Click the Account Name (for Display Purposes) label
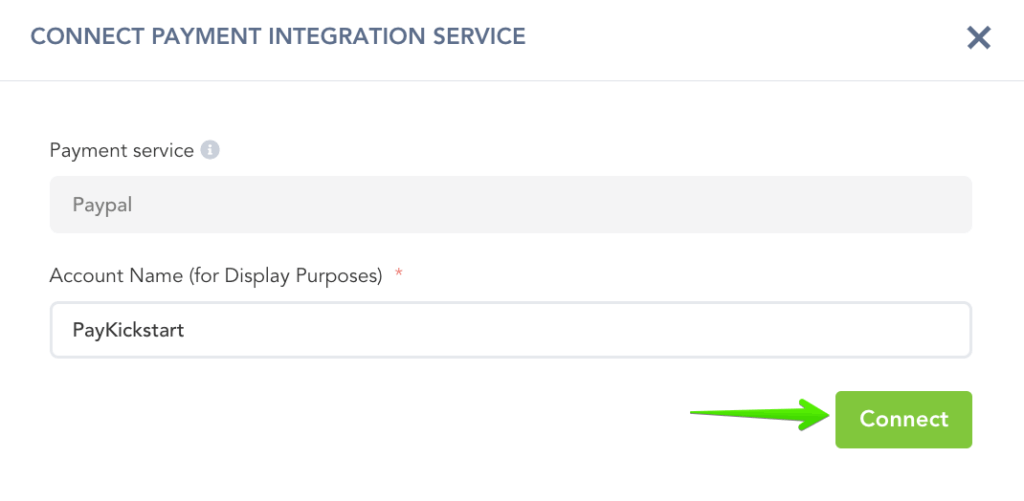Image resolution: width=1024 pixels, height=501 pixels. [216, 277]
